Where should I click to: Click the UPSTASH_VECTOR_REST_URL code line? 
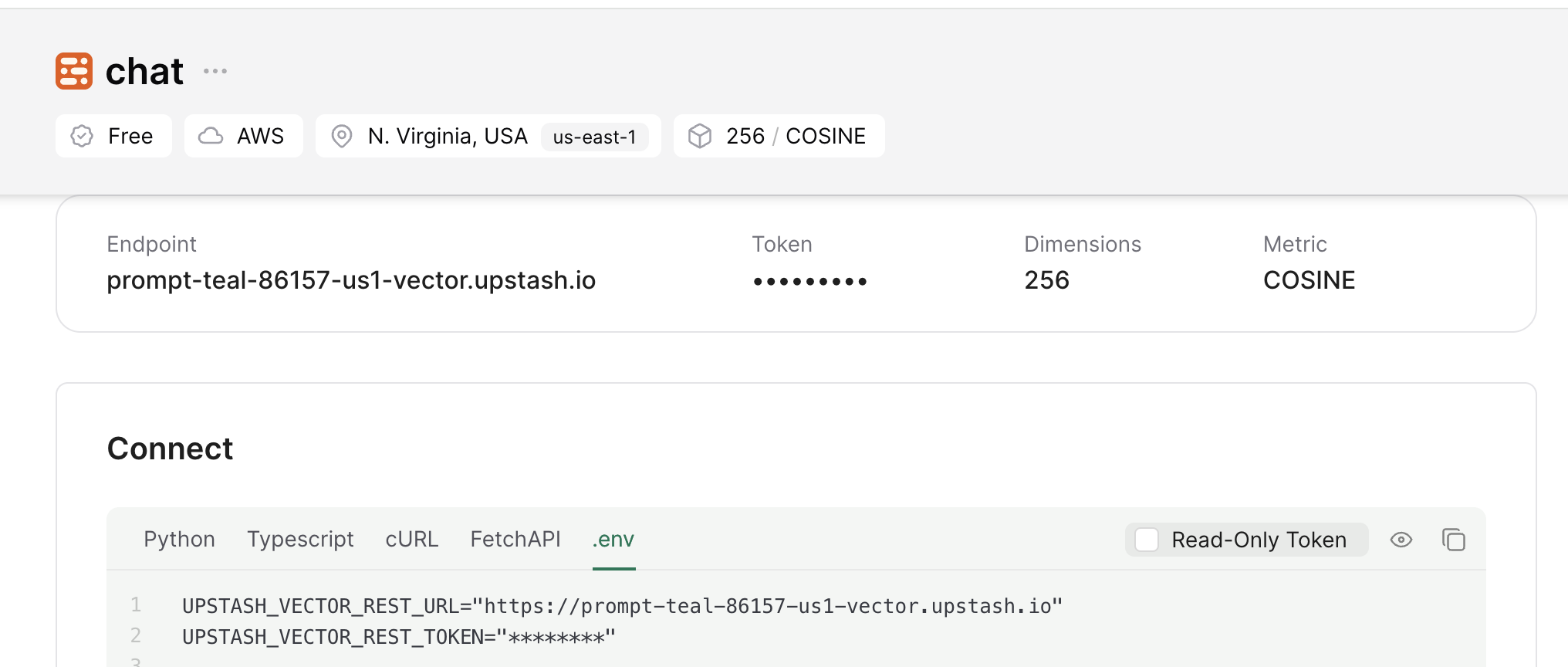click(622, 606)
